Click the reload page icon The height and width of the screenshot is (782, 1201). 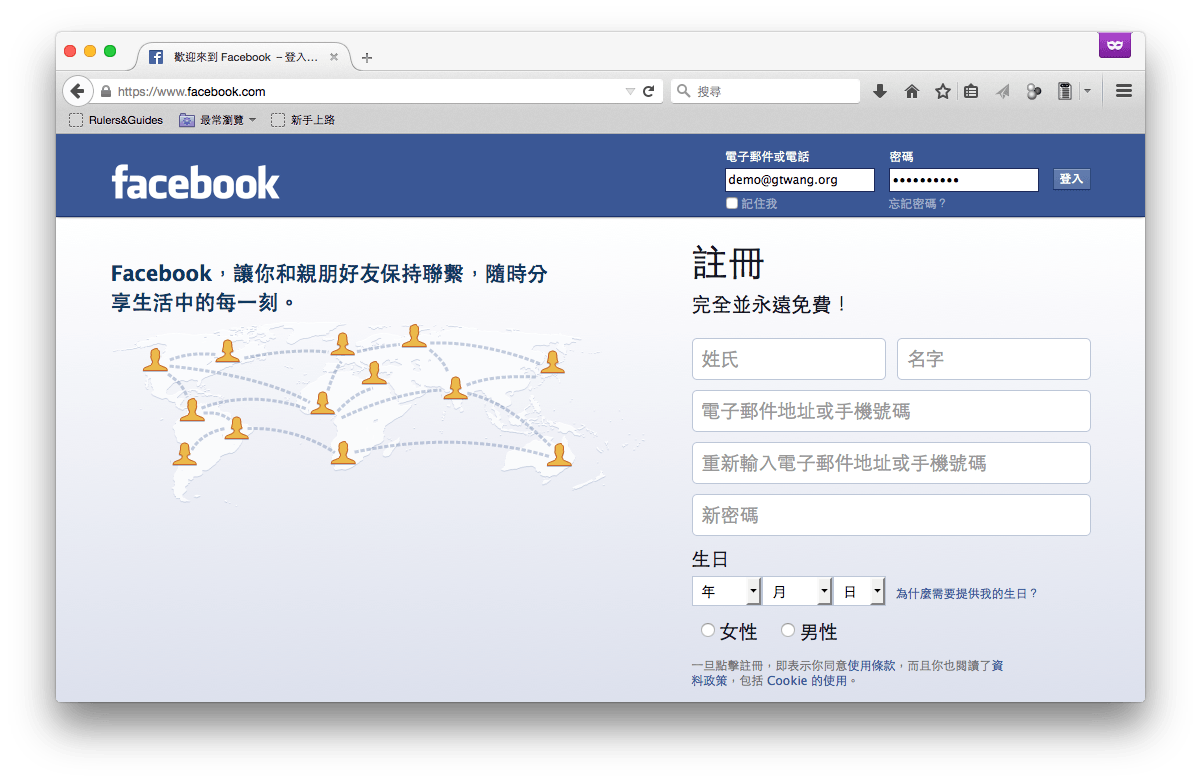(649, 89)
